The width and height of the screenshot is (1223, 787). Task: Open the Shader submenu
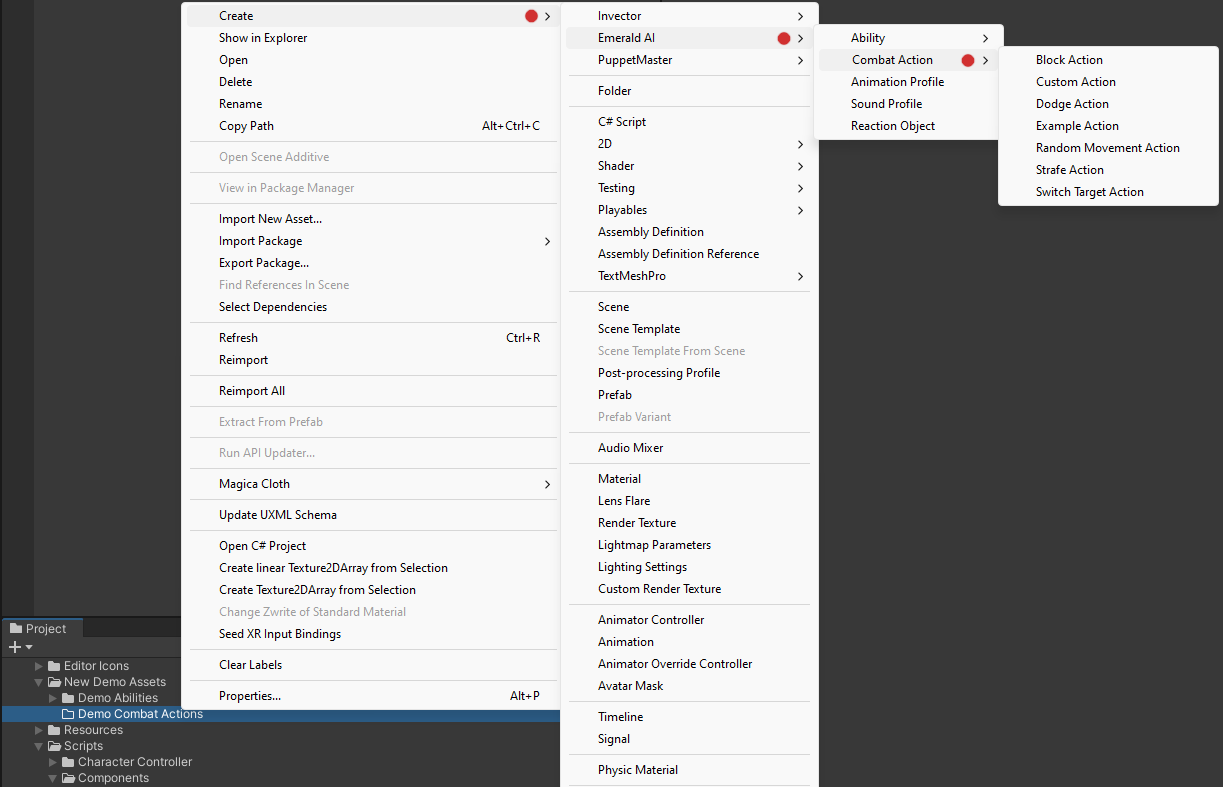(690, 166)
